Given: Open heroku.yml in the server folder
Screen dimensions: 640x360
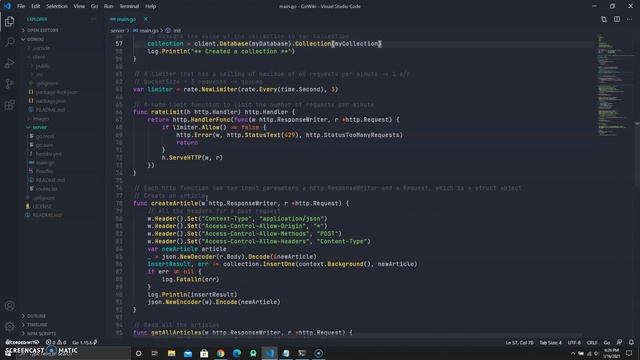Looking at the screenshot, I should pyautogui.click(x=49, y=154).
